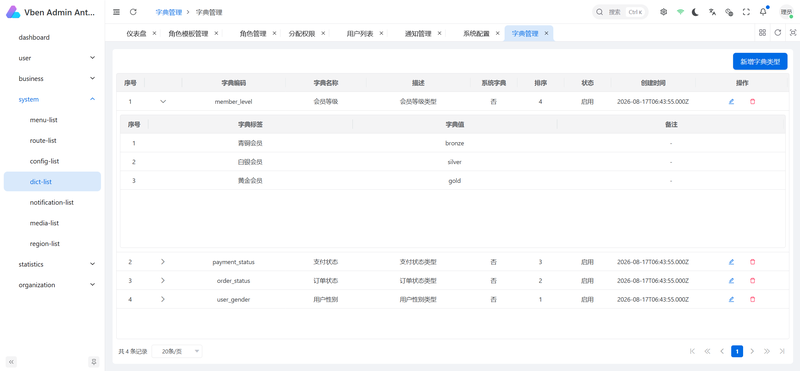Delete the order_status dictionary row
Screen dimensions: 800x371
(752, 281)
